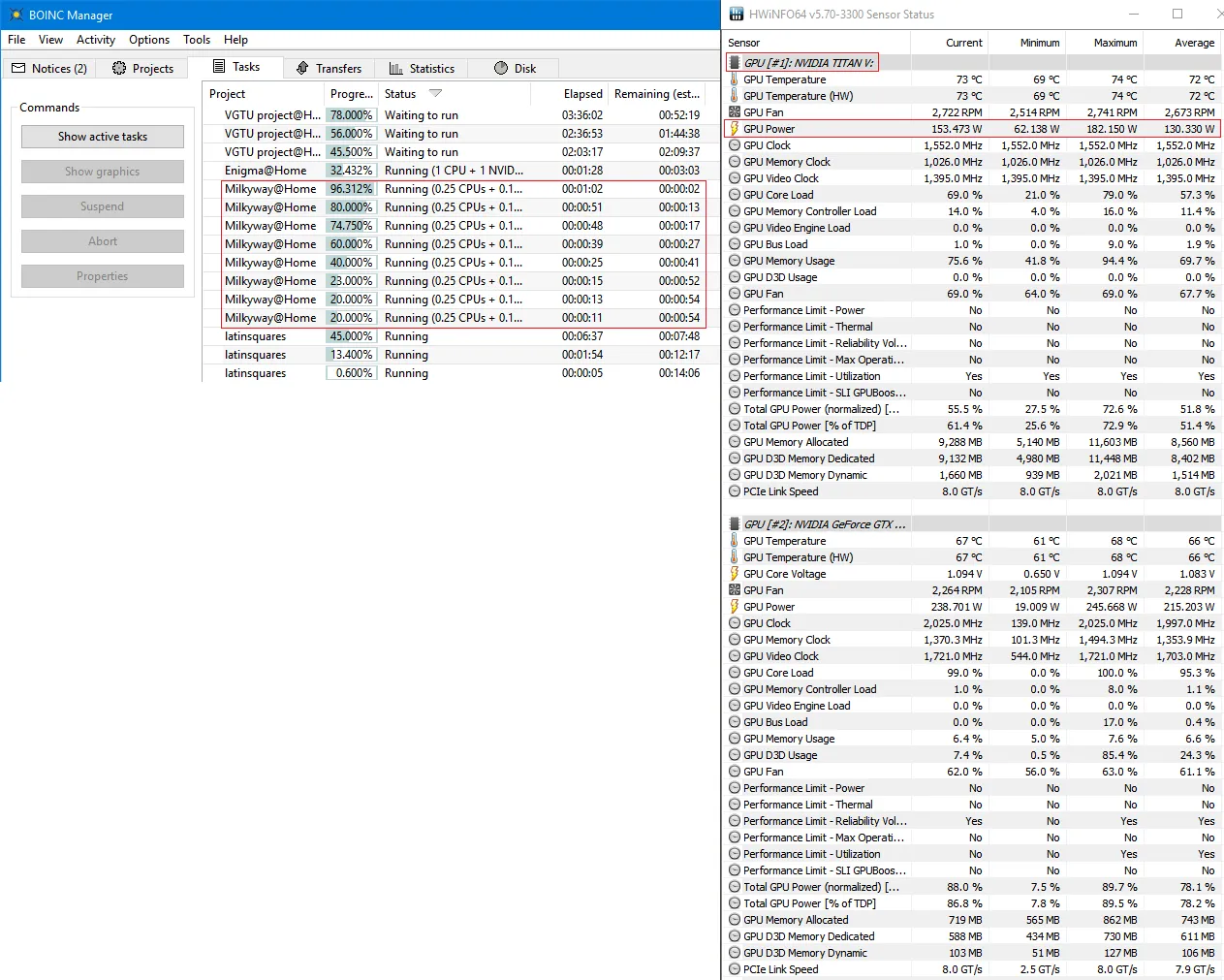Click the lightning icon of GPU Core Voltage

(x=735, y=574)
